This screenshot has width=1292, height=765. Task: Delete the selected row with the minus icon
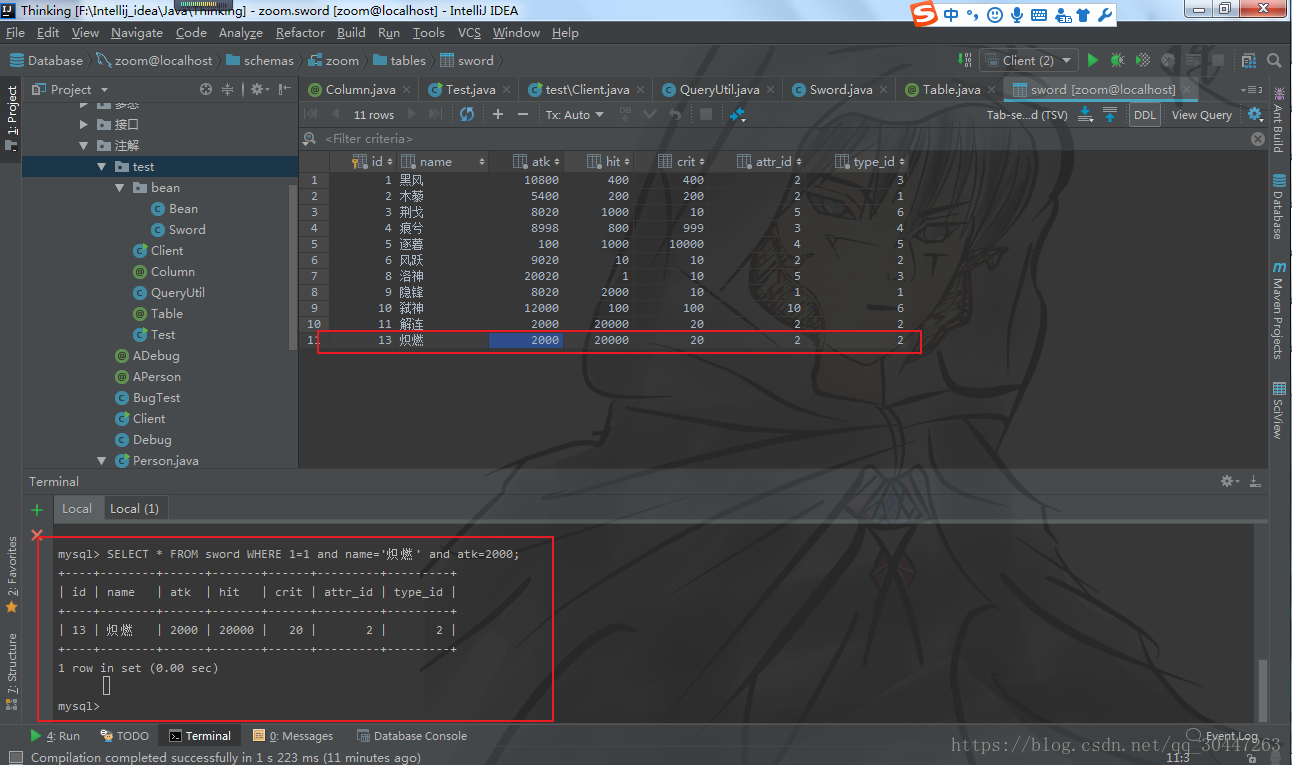pyautogui.click(x=524, y=114)
